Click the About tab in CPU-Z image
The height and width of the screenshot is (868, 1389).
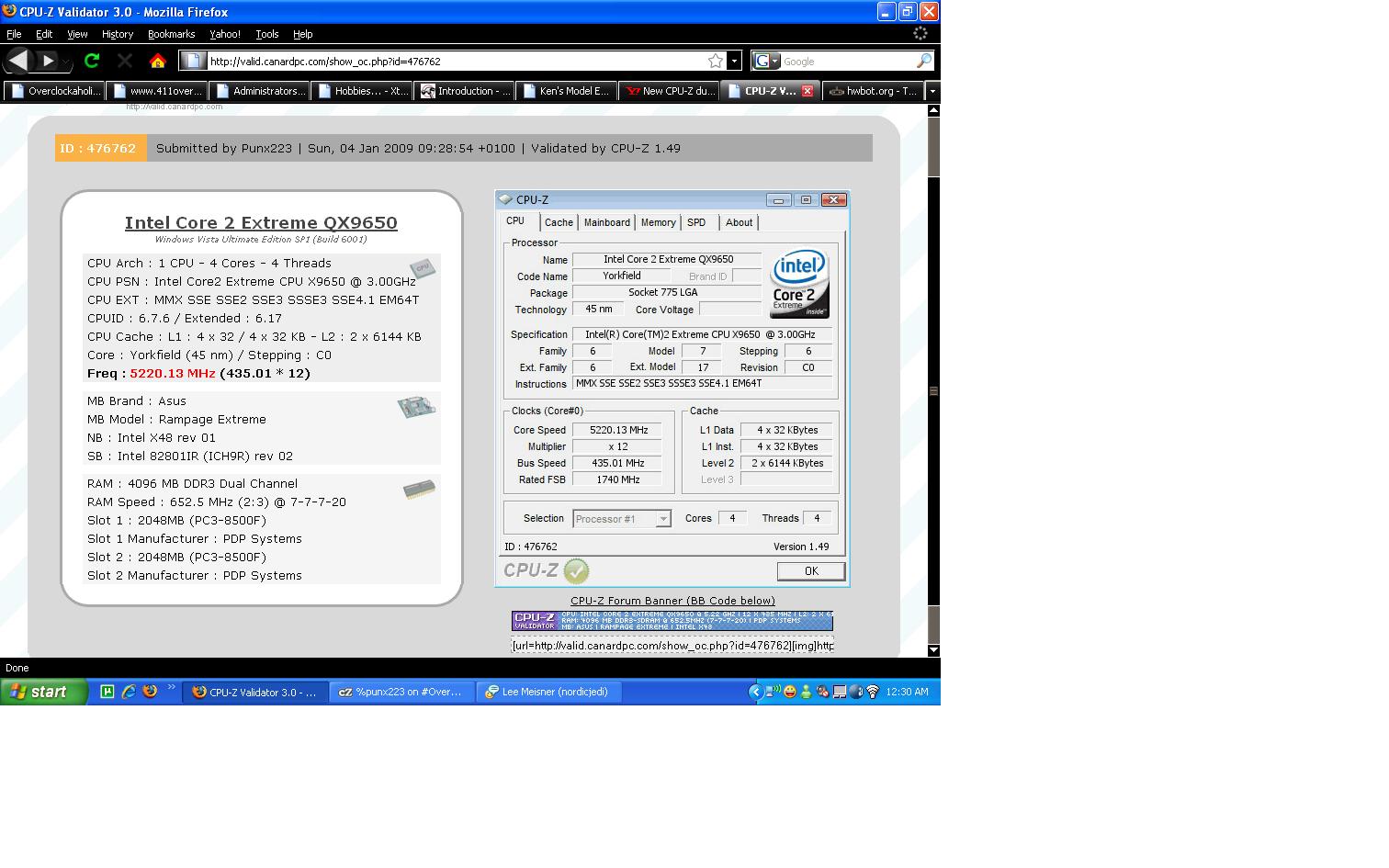(x=739, y=222)
